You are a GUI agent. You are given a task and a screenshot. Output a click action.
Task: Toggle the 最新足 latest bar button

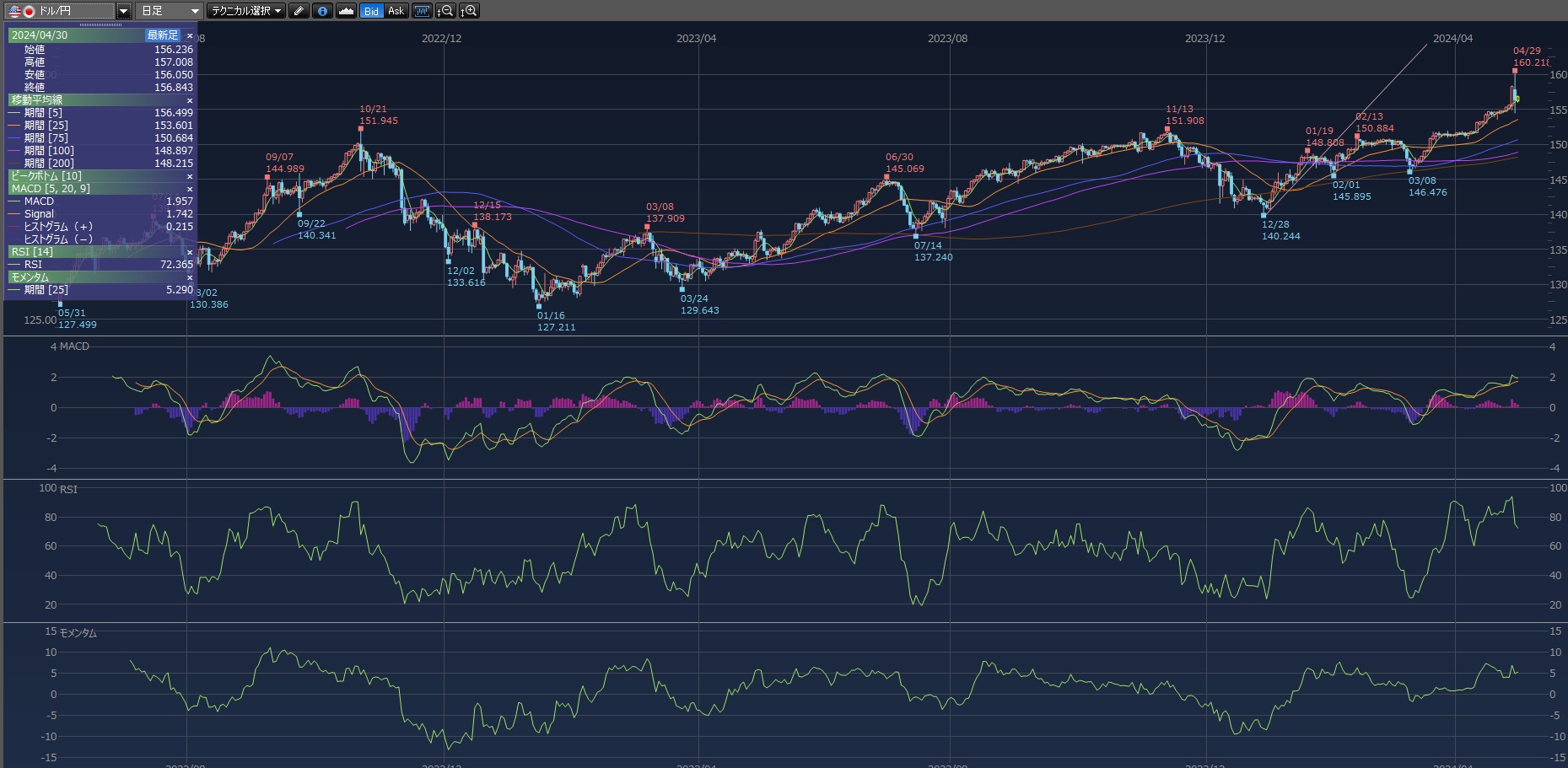[x=162, y=35]
